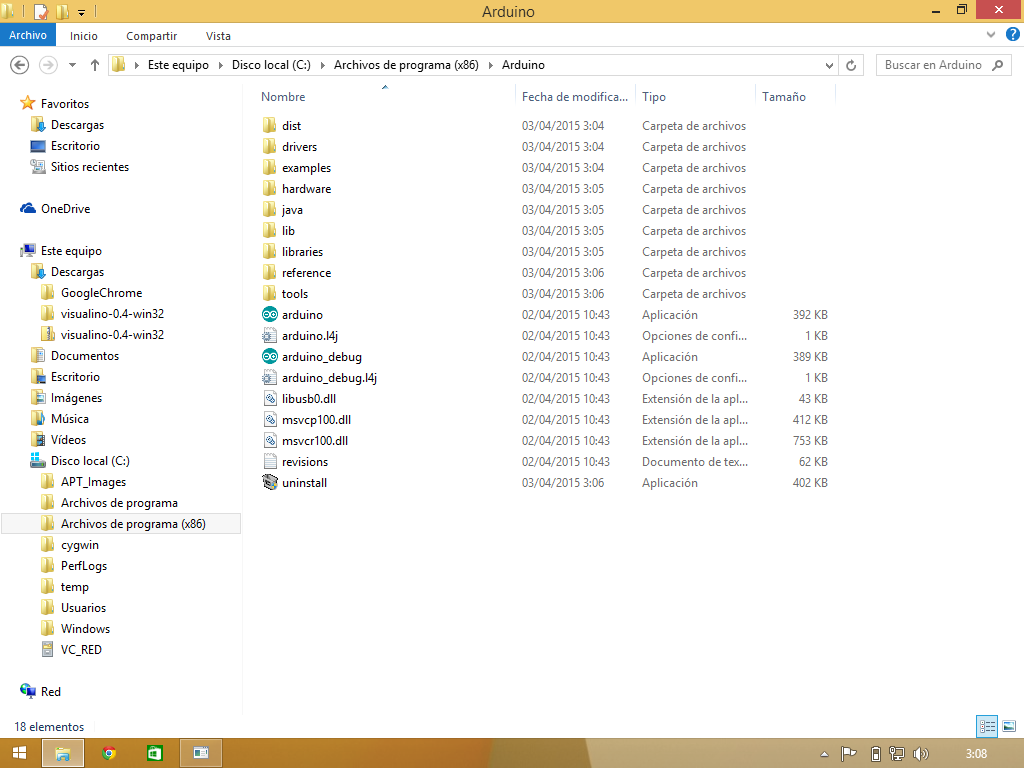This screenshot has width=1024, height=768.
Task: Select VC_RED in the navigation pane
Action: tap(81, 650)
